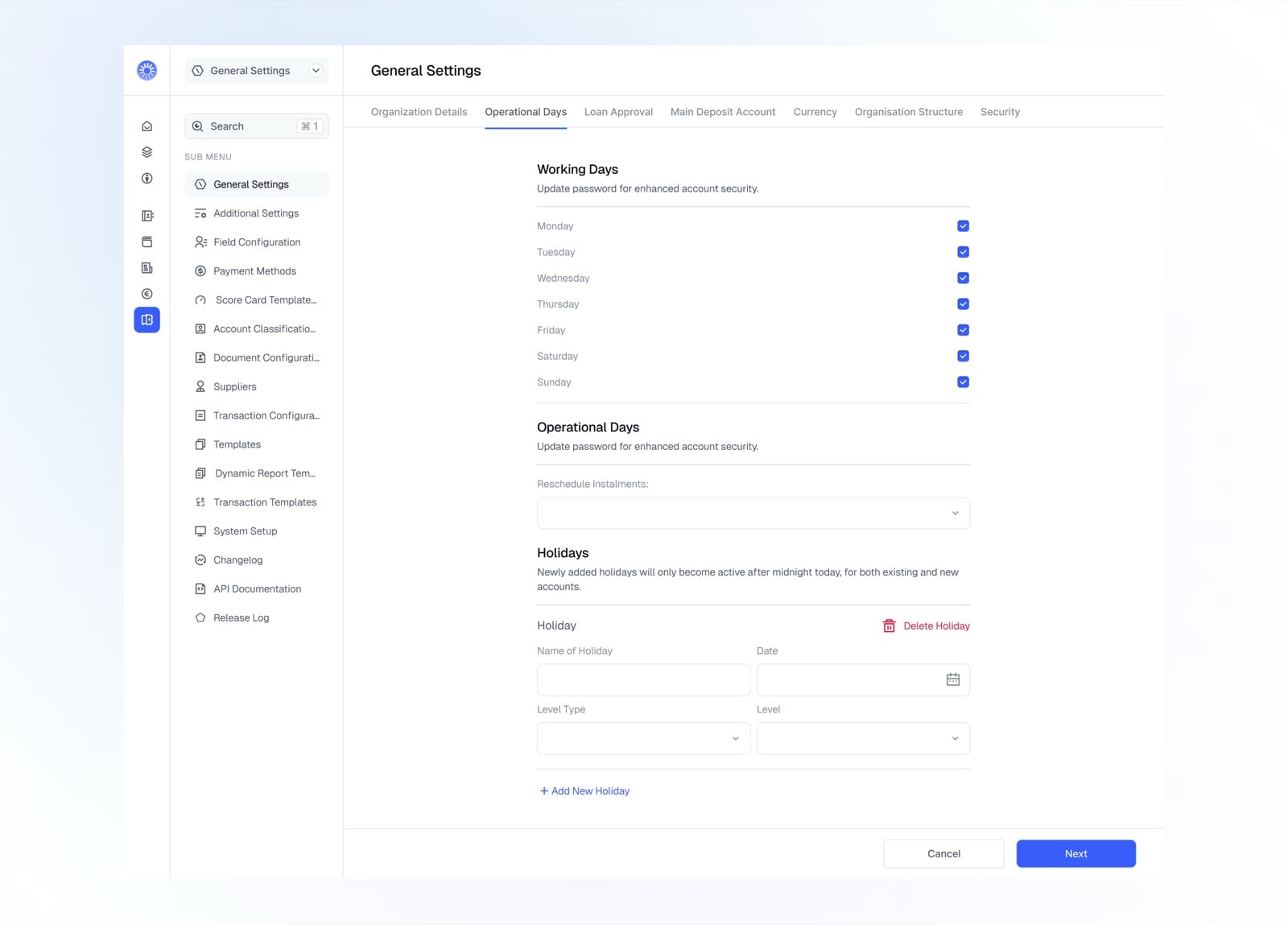Open the Level dropdown

pos(863,738)
